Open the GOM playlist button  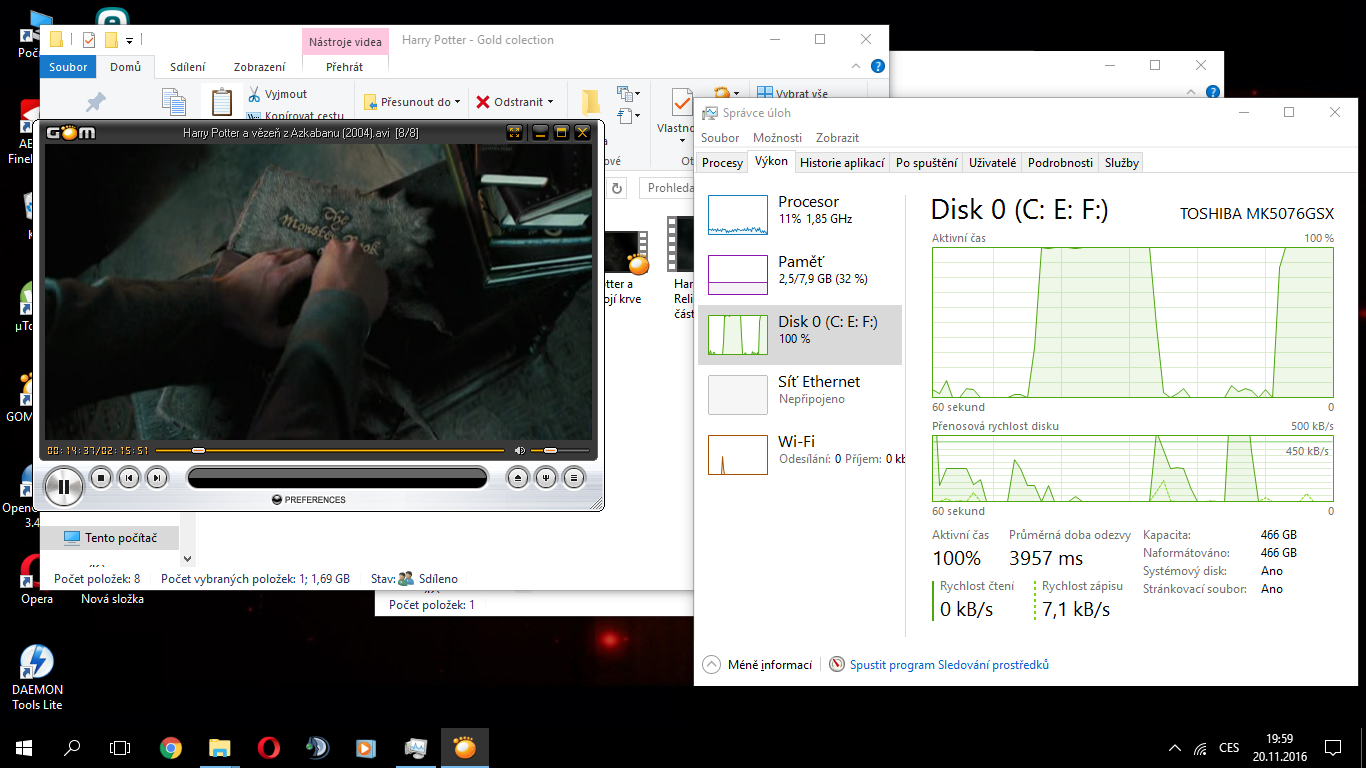tap(574, 478)
